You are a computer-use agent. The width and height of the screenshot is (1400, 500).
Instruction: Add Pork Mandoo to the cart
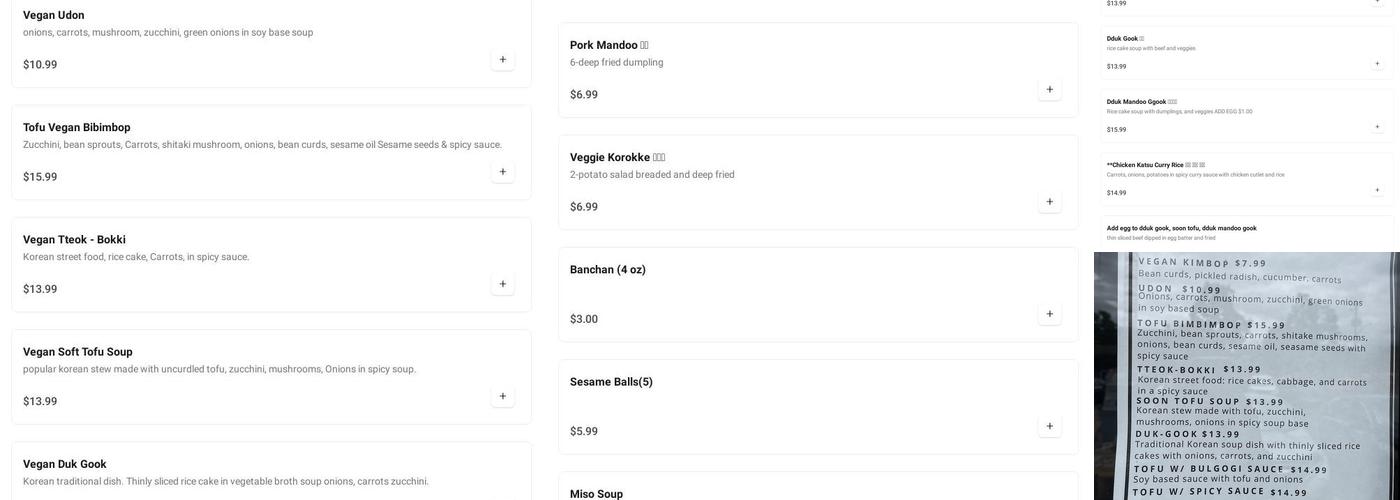tap(1049, 90)
